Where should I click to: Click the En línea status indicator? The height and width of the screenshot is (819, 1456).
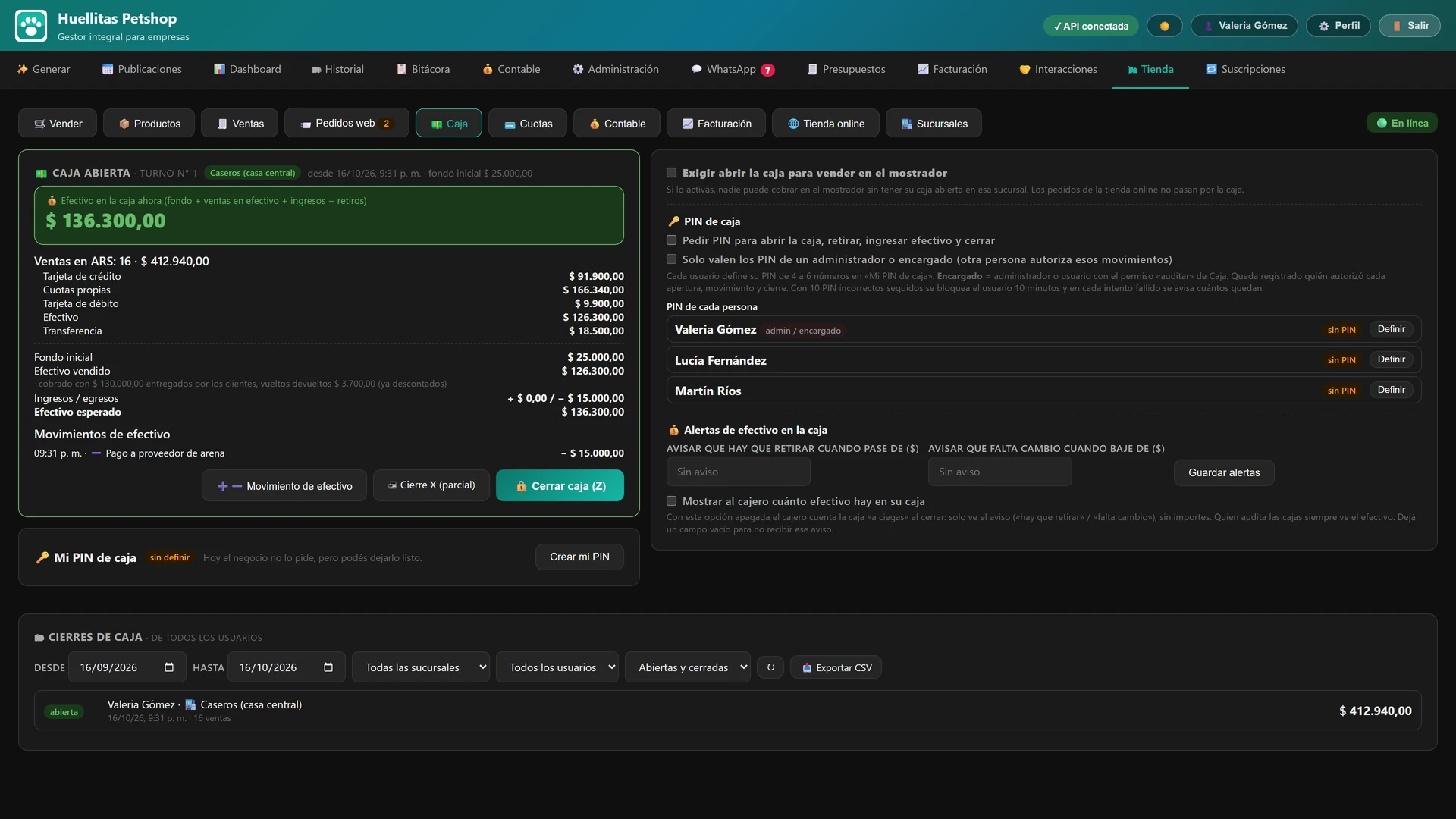point(1402,123)
